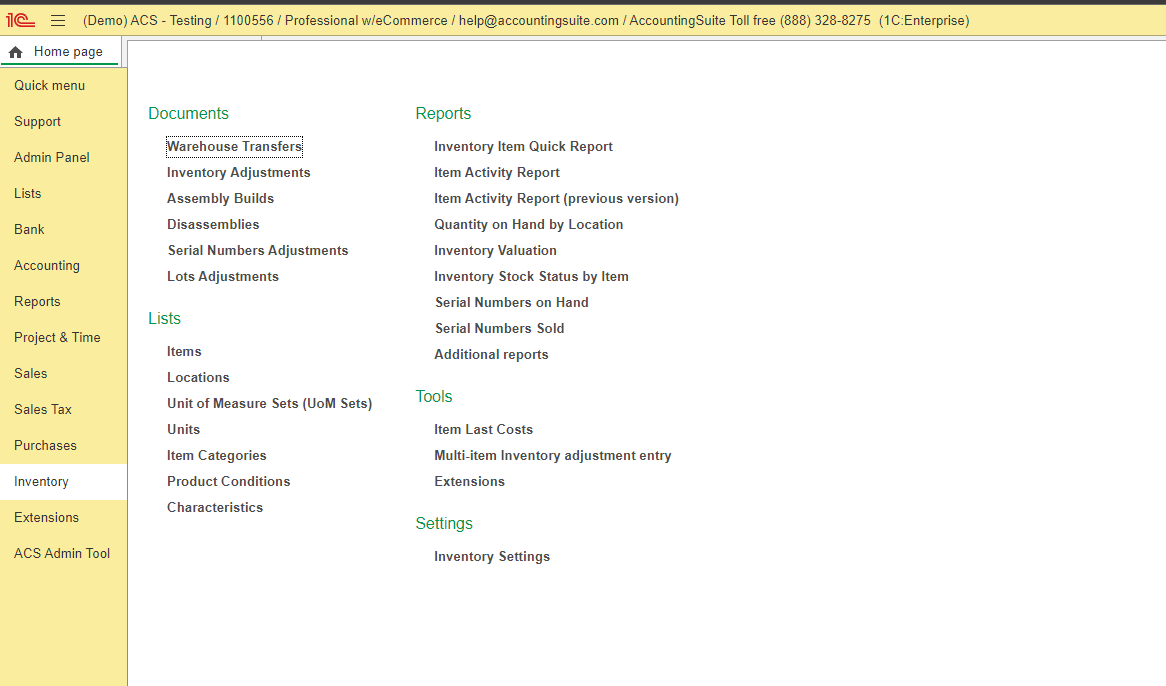This screenshot has width=1166, height=686.
Task: Click the Tools group heading
Action: 434,397
